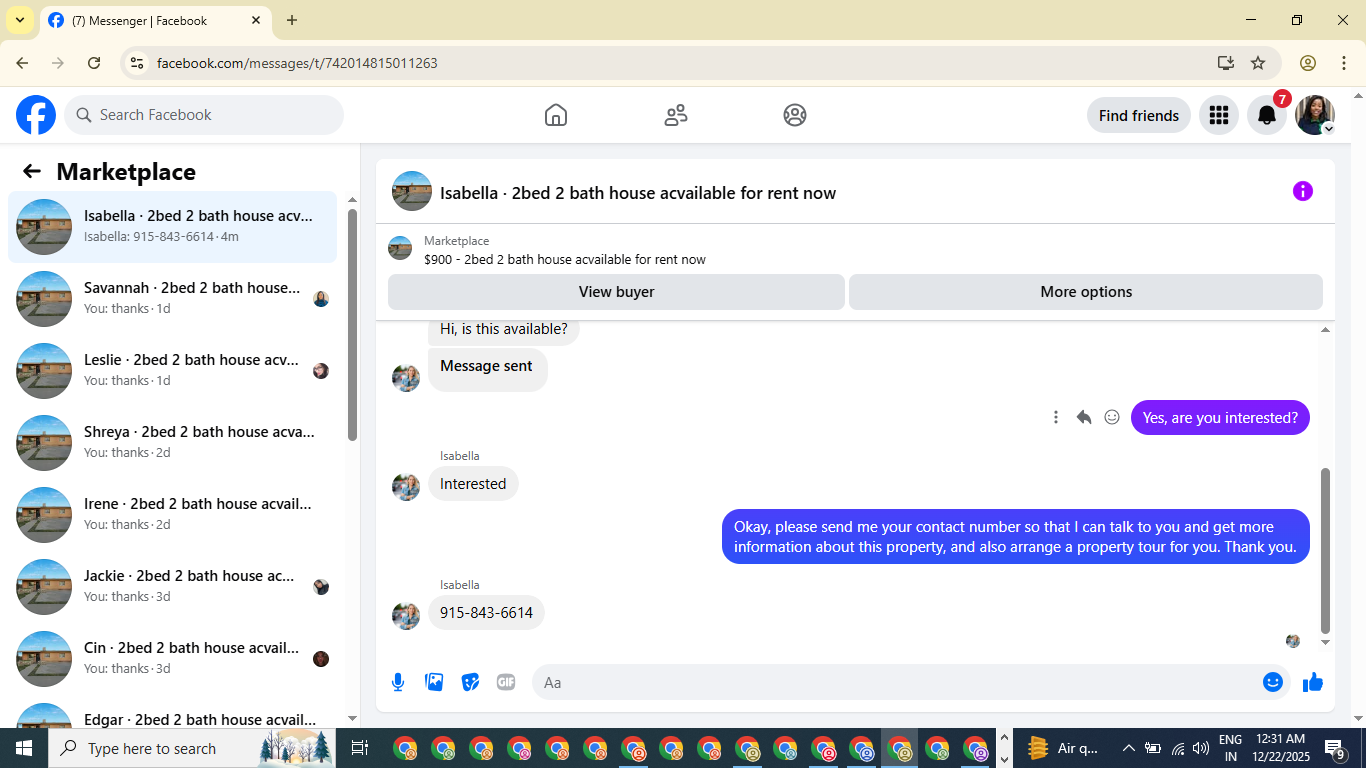Open the Savannah conversation

[x=173, y=299]
